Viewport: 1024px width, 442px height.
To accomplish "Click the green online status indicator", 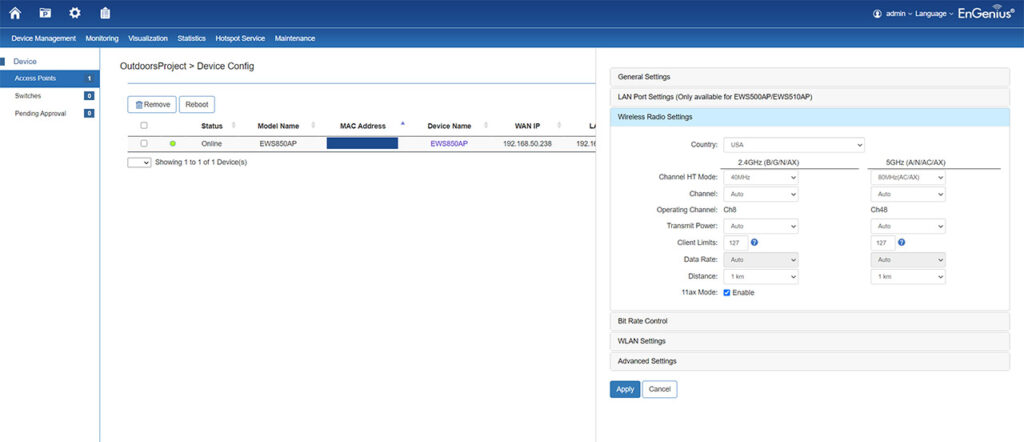I will pyautogui.click(x=173, y=144).
